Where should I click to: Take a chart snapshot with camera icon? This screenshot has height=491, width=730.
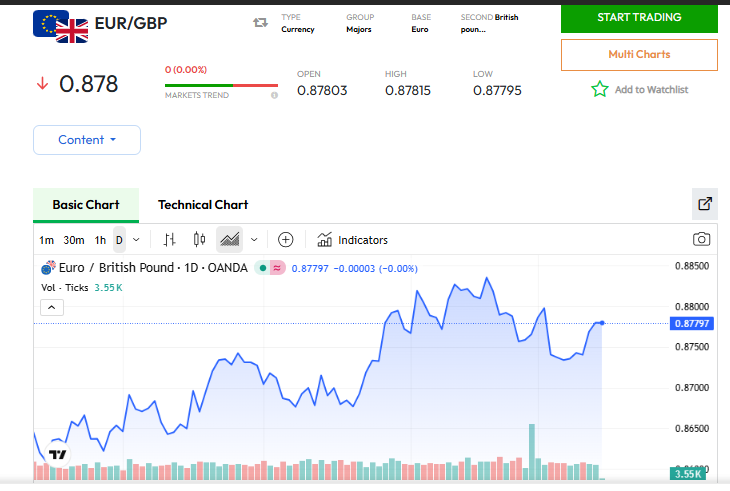(x=702, y=240)
